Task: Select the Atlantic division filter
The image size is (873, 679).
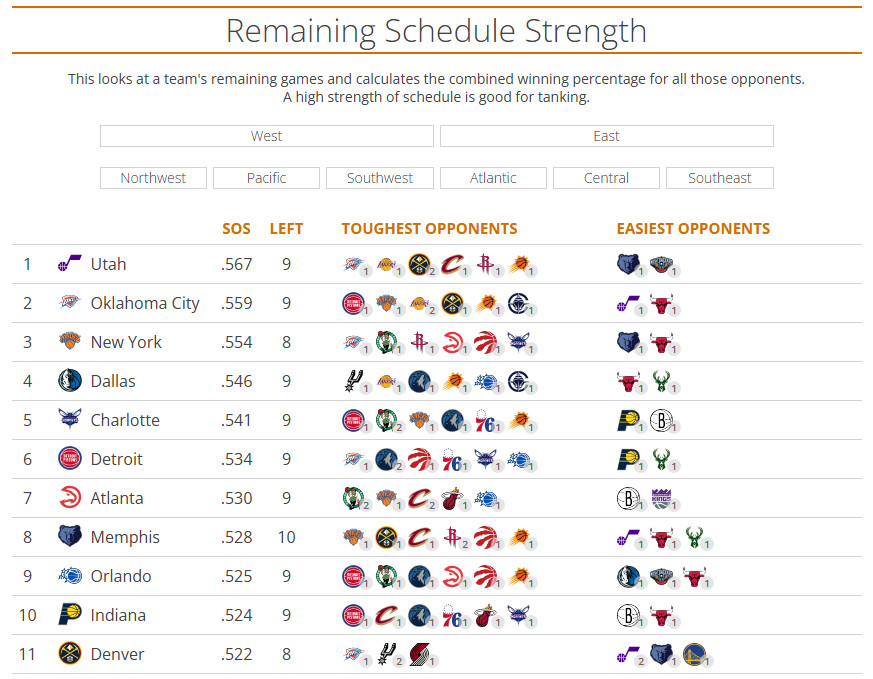Action: pos(493,178)
